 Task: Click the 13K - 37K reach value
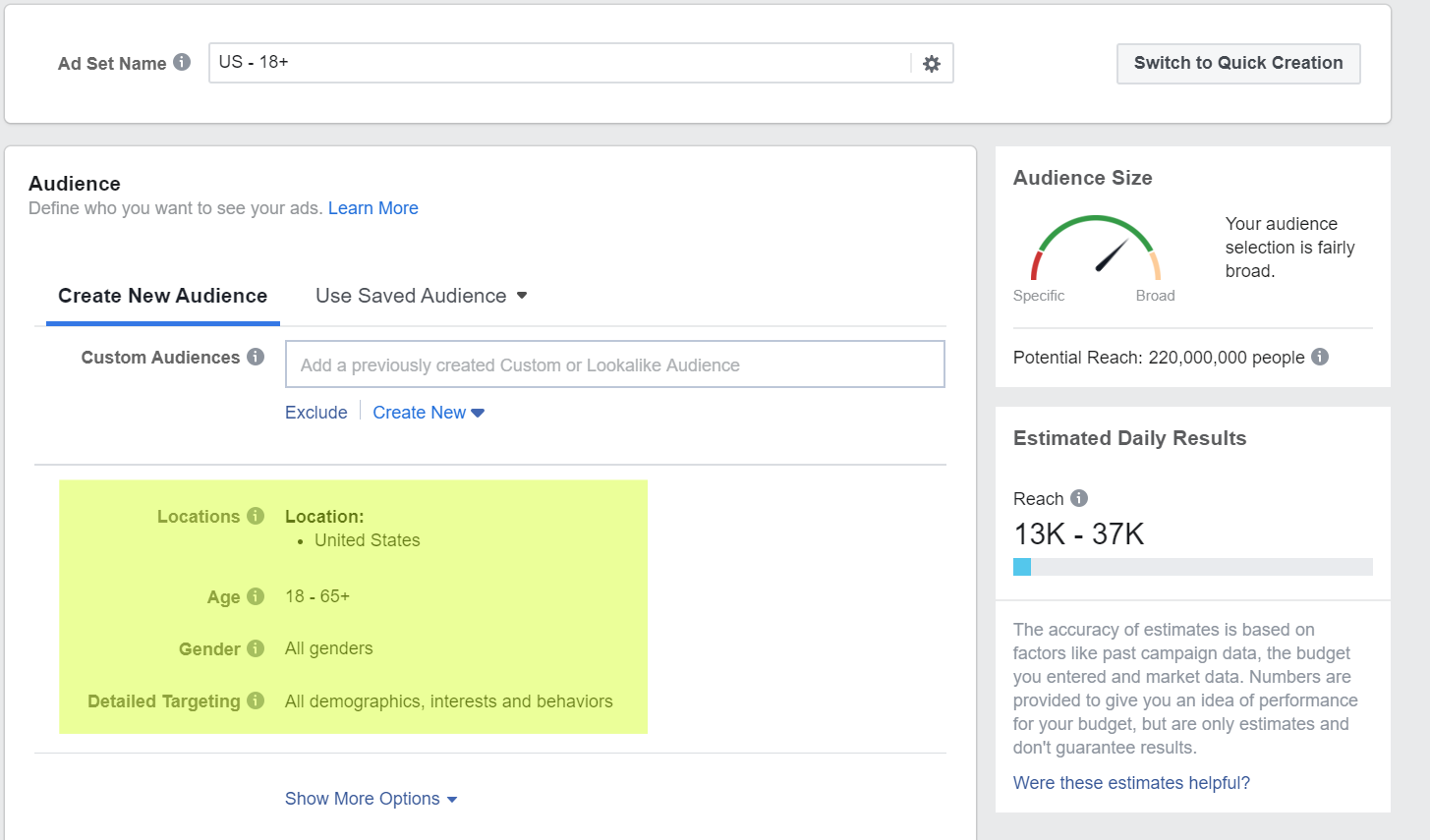click(x=1079, y=534)
